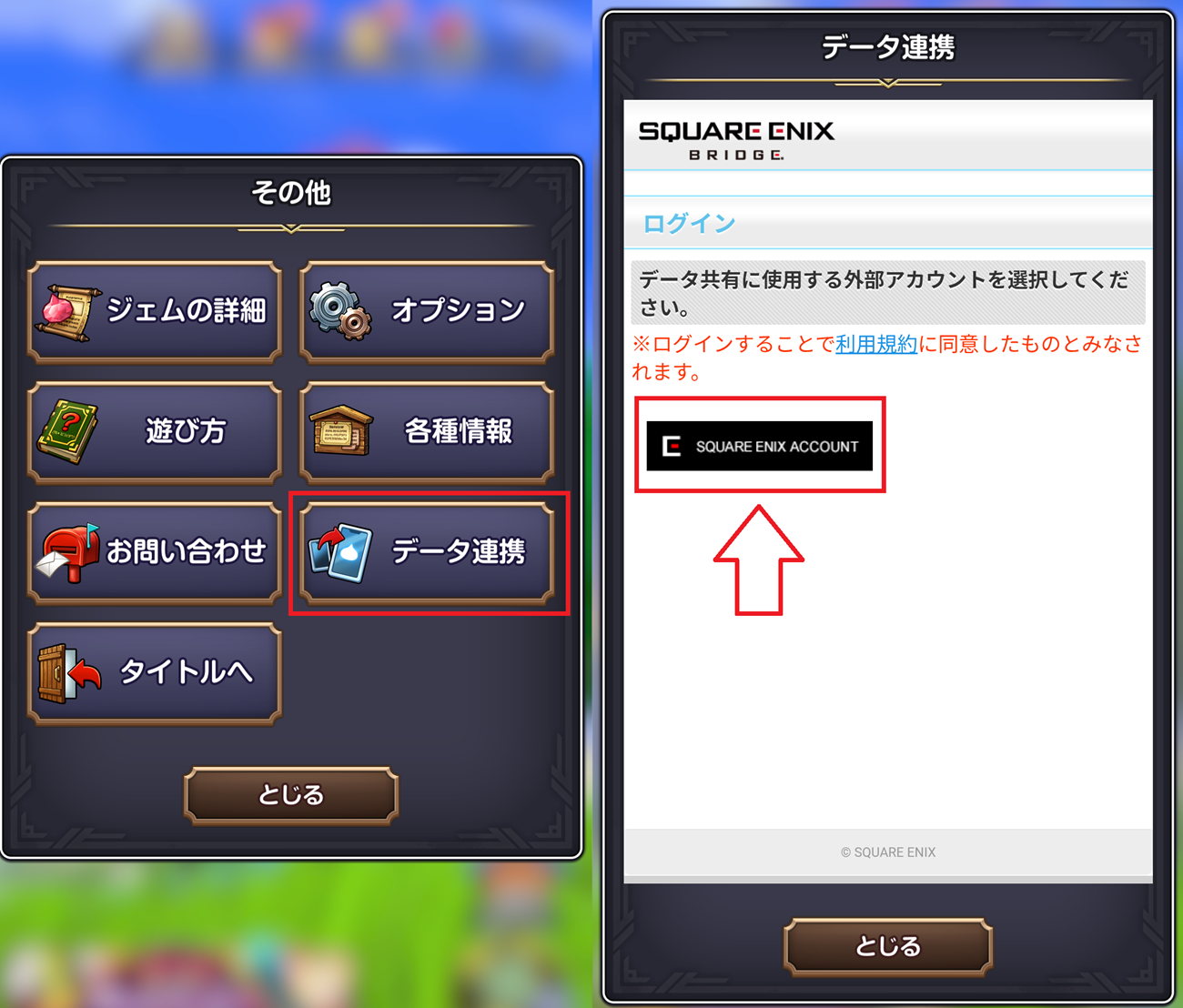1183x1008 pixels.
Task: Click the data link cards icon
Action: [340, 552]
